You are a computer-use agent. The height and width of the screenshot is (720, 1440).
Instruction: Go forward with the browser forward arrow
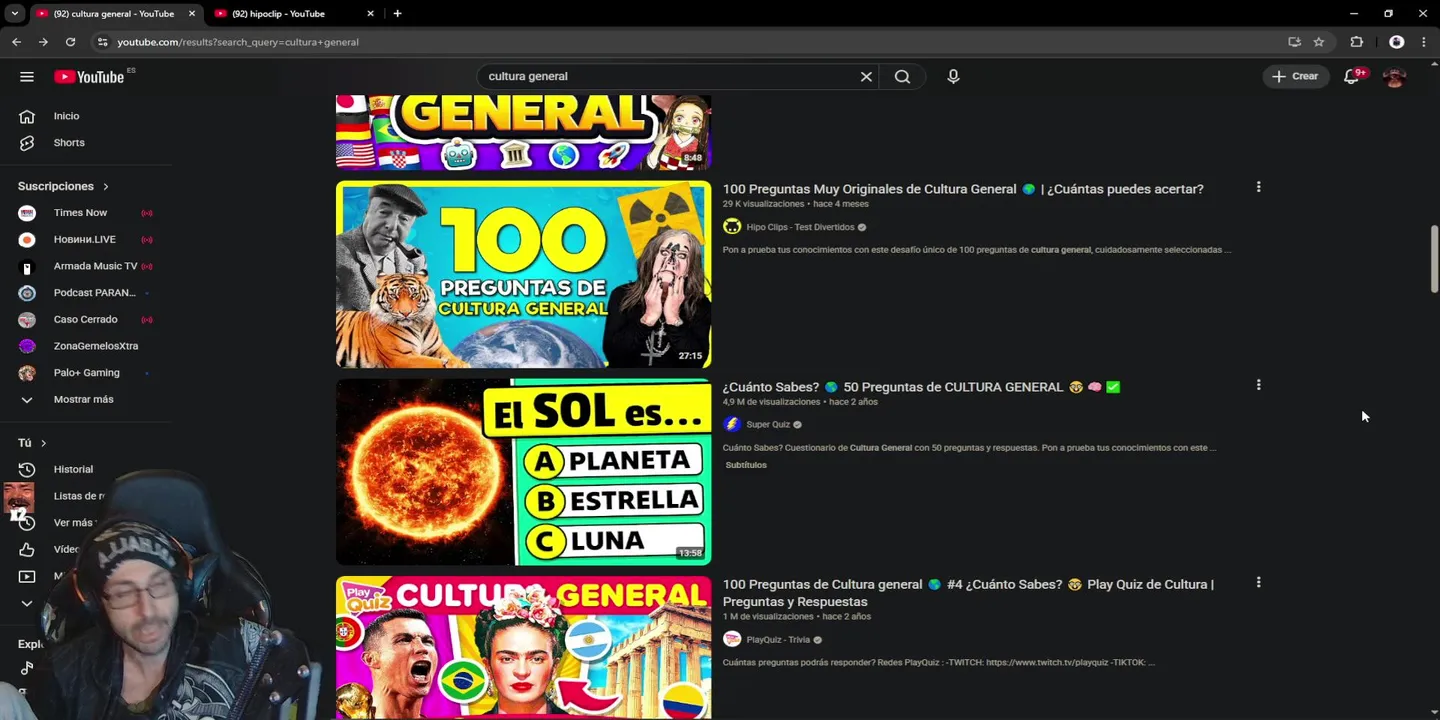[43, 42]
